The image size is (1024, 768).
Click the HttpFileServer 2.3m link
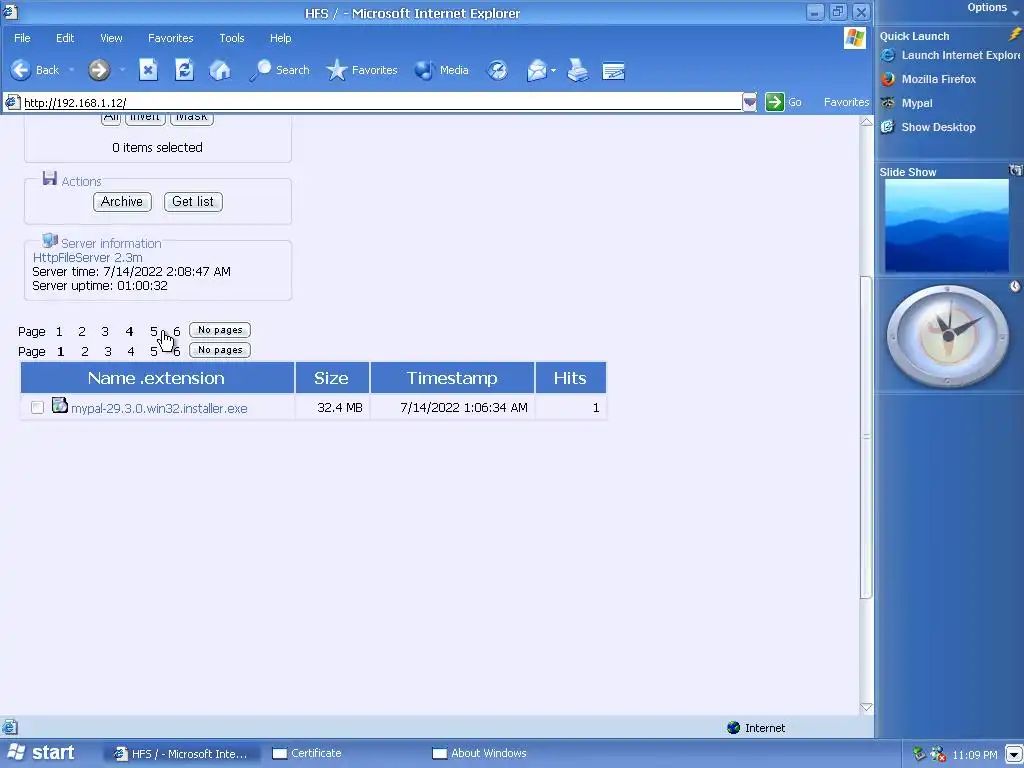coord(88,257)
